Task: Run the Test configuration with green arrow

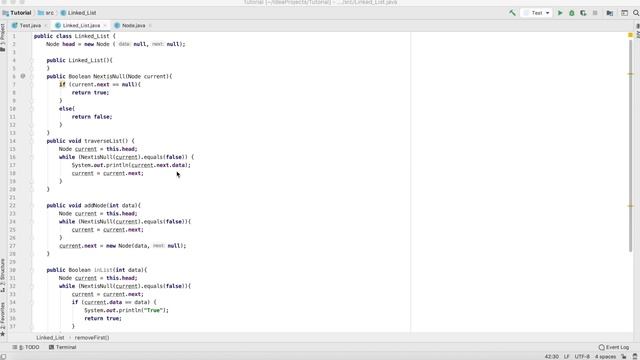Action: (x=560, y=13)
